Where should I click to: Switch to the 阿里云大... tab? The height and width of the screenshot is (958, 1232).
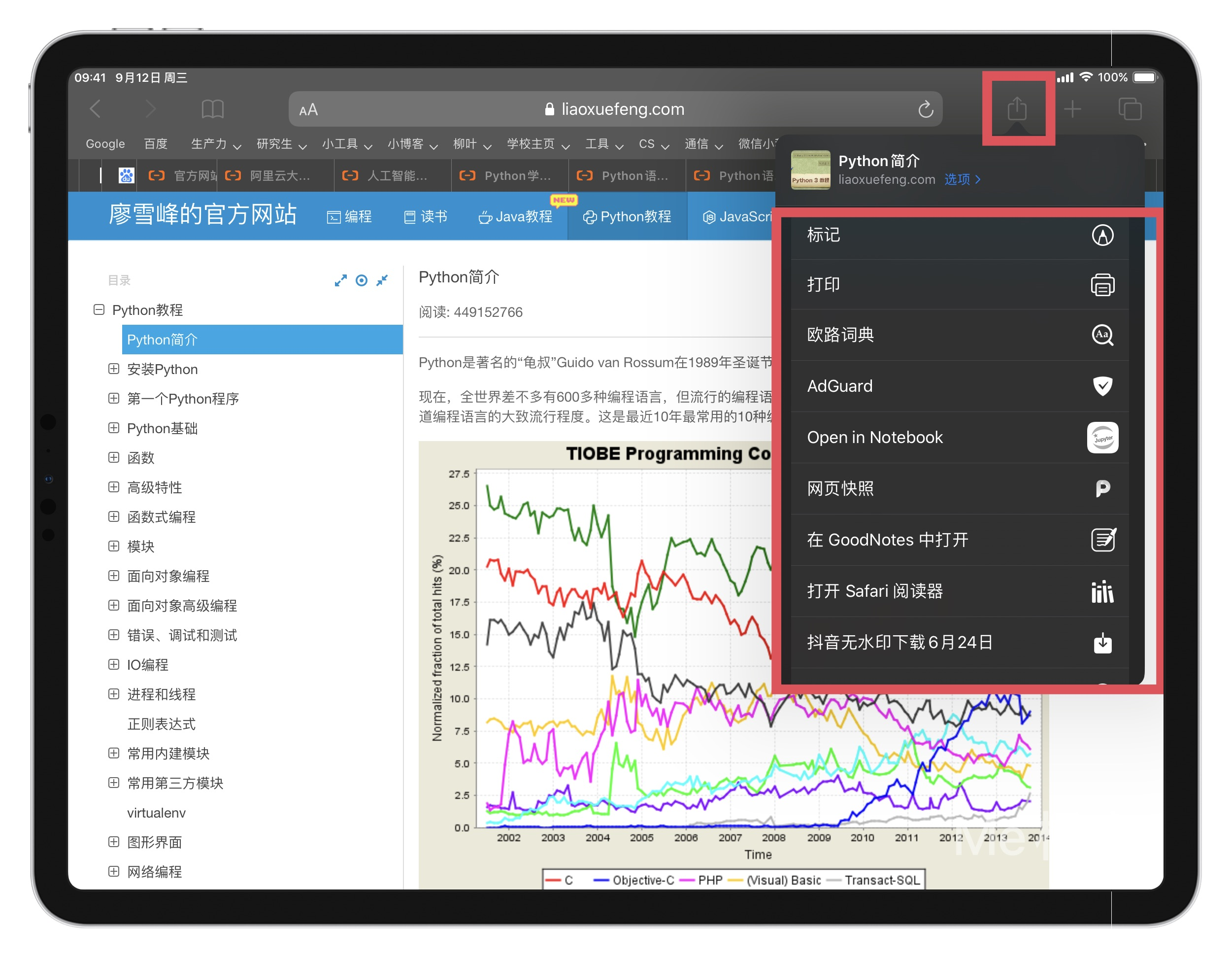pos(275,175)
